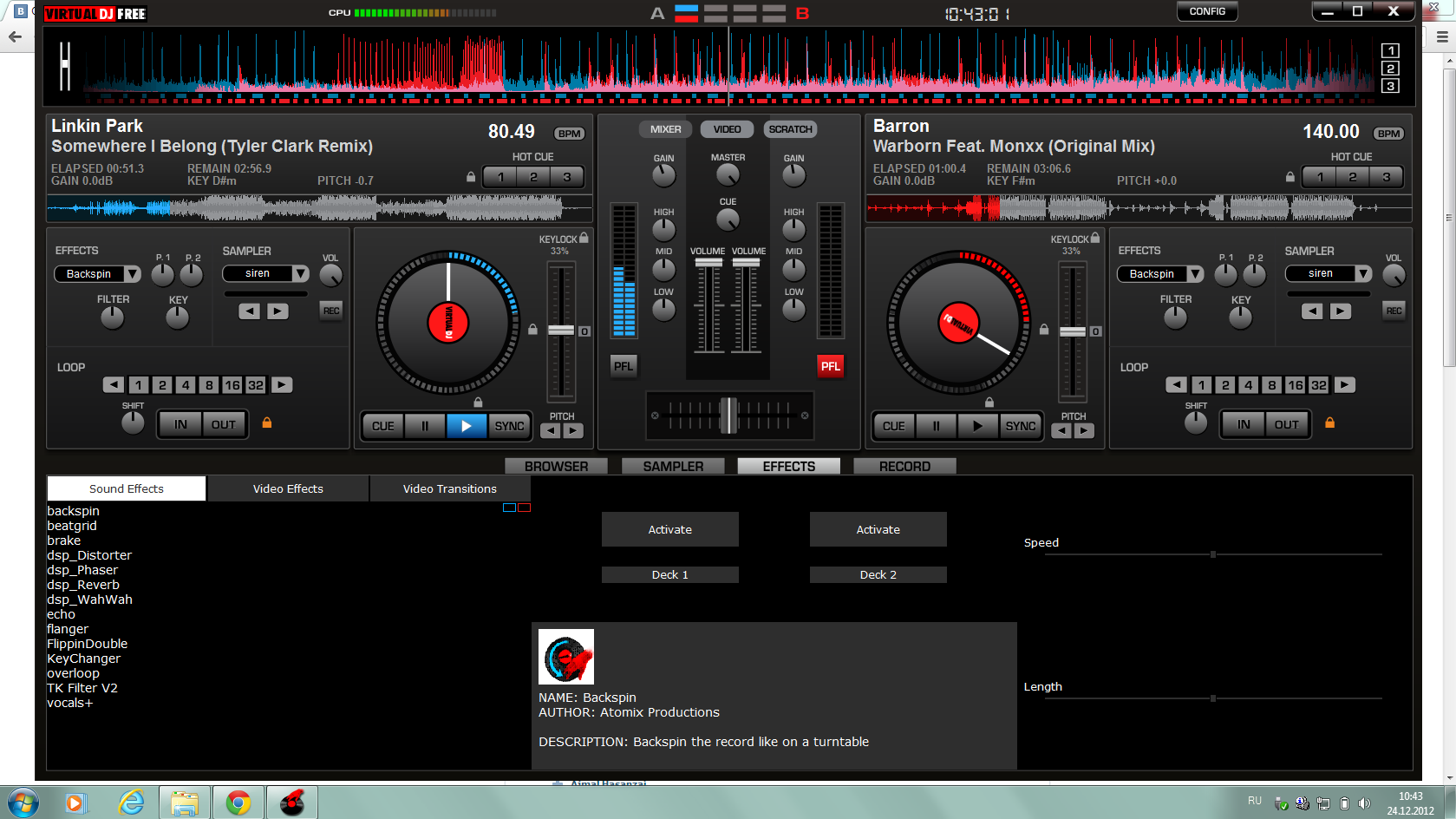Open Google Chrome from the taskbar
This screenshot has height=819, width=1456.
pos(238,803)
